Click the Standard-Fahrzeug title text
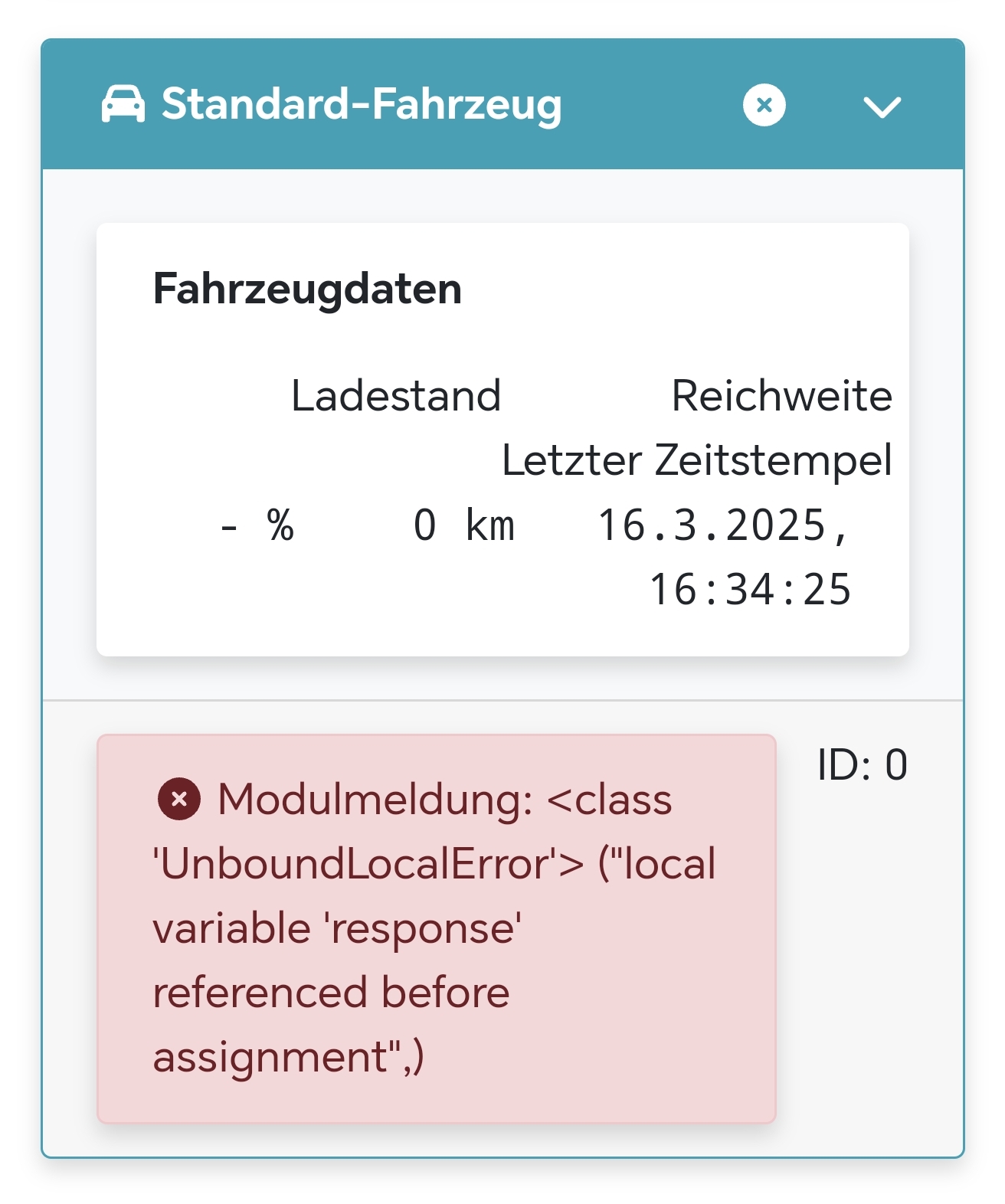The image size is (1005, 1204). point(360,106)
